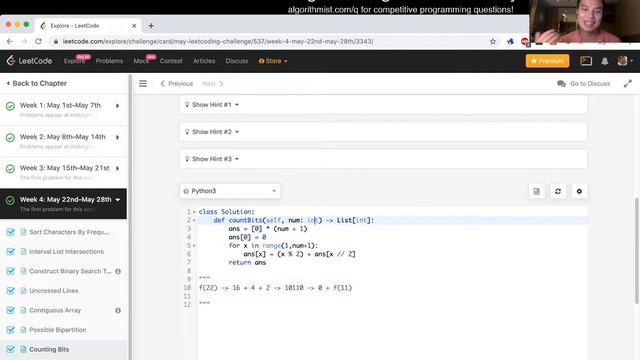Open the Interval List Intersections problem
The width and height of the screenshot is (640, 360).
66,251
